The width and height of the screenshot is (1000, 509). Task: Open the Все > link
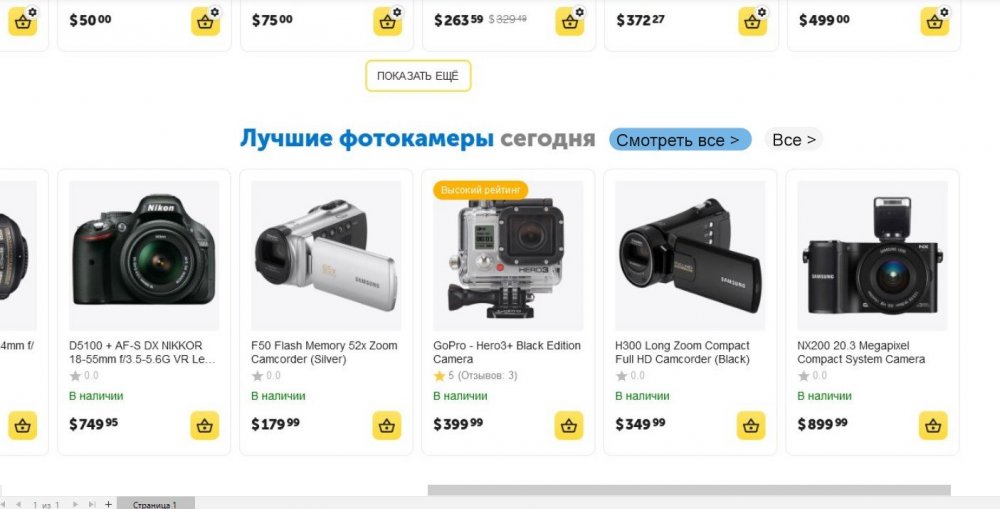click(793, 139)
